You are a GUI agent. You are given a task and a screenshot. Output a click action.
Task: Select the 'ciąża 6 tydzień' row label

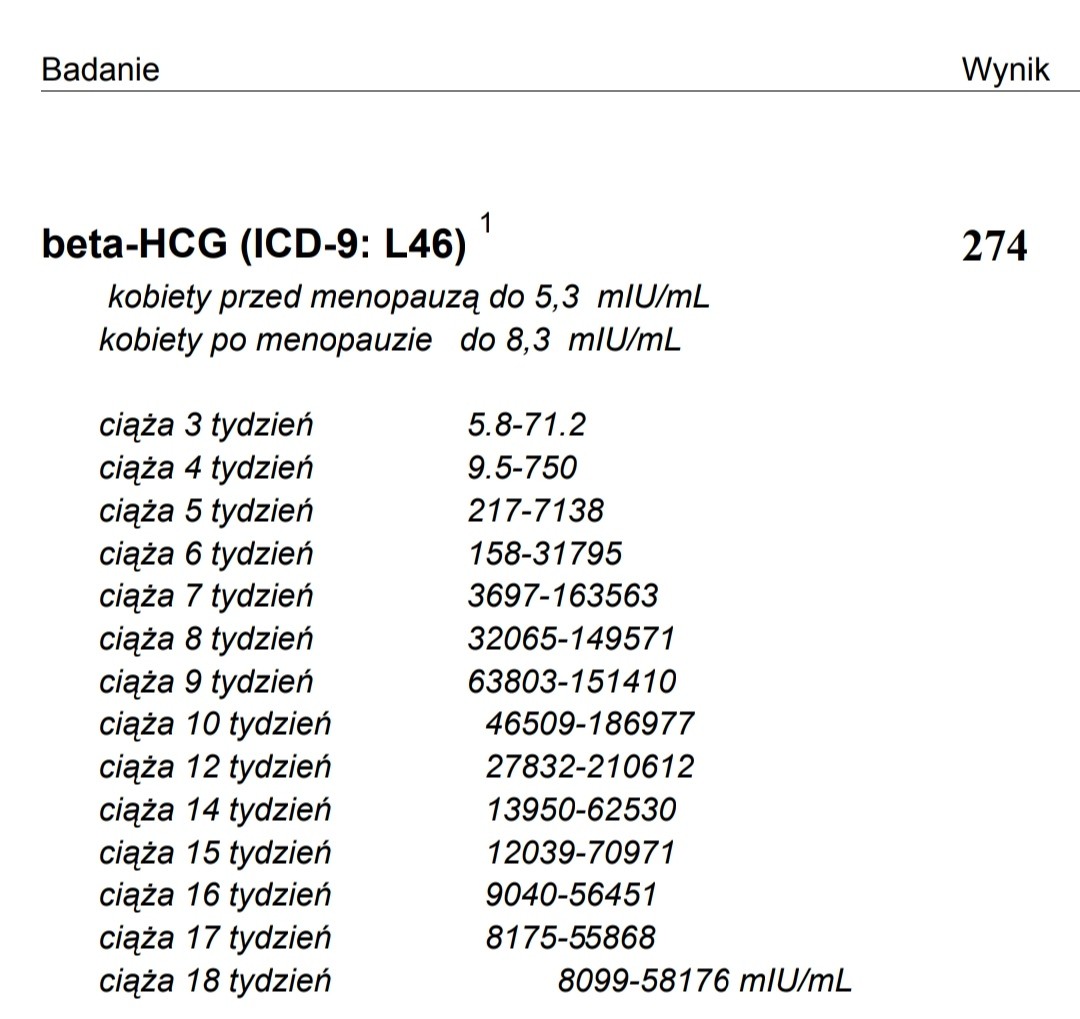(x=206, y=553)
